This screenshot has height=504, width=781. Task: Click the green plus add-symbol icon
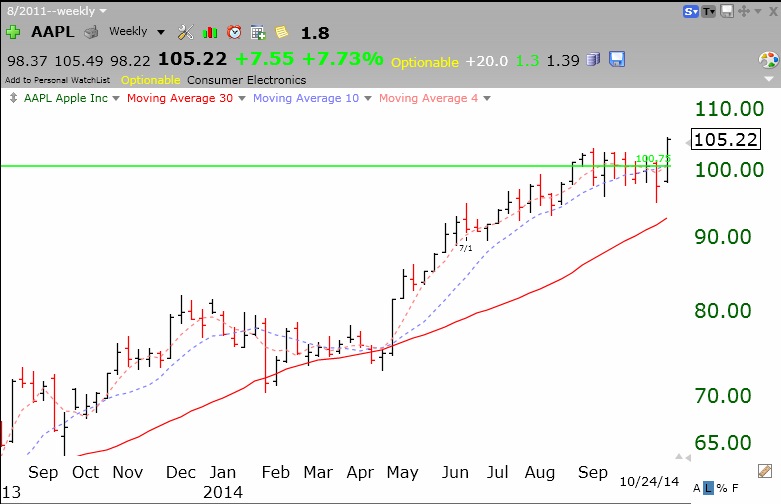pos(13,32)
